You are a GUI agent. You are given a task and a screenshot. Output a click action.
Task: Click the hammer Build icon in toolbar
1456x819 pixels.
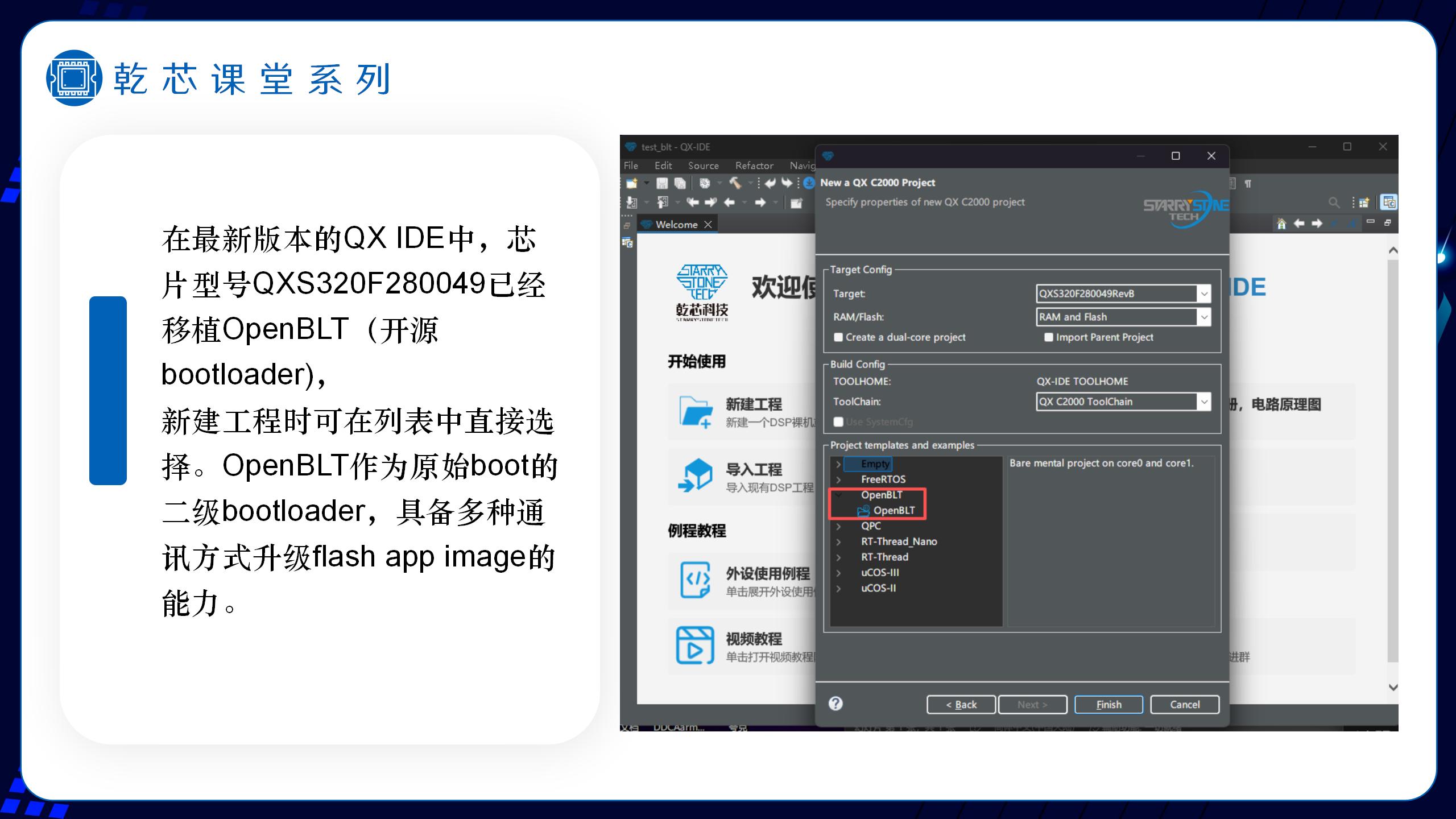(x=735, y=183)
